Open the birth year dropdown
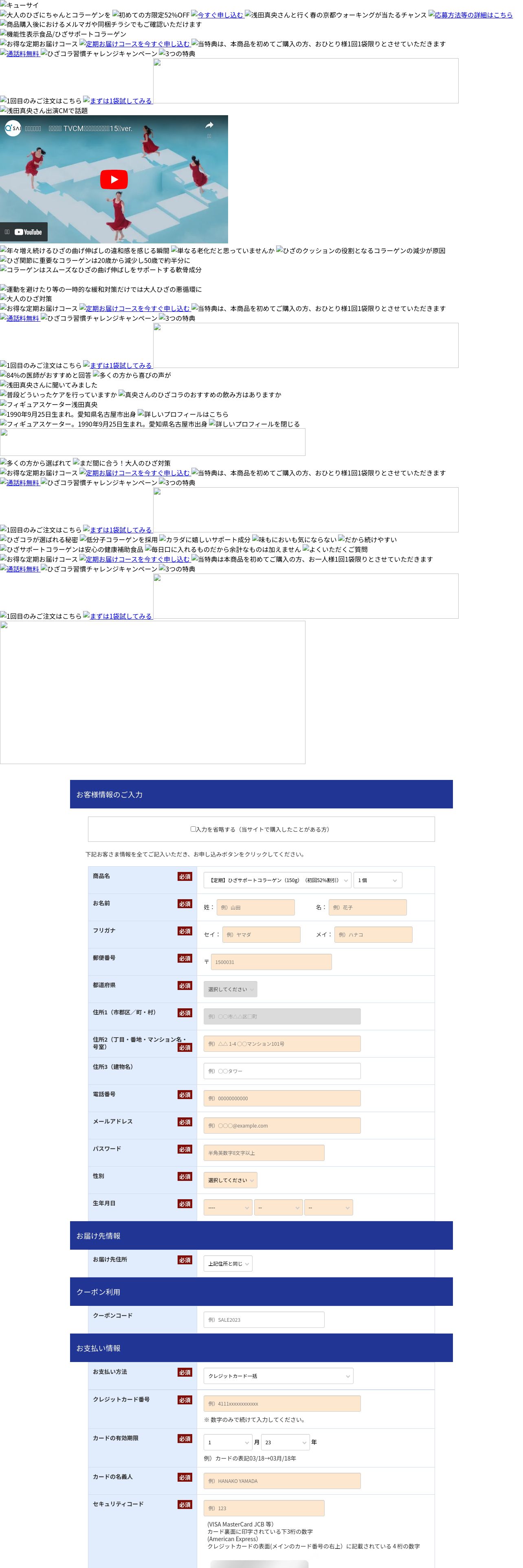 228,1207
